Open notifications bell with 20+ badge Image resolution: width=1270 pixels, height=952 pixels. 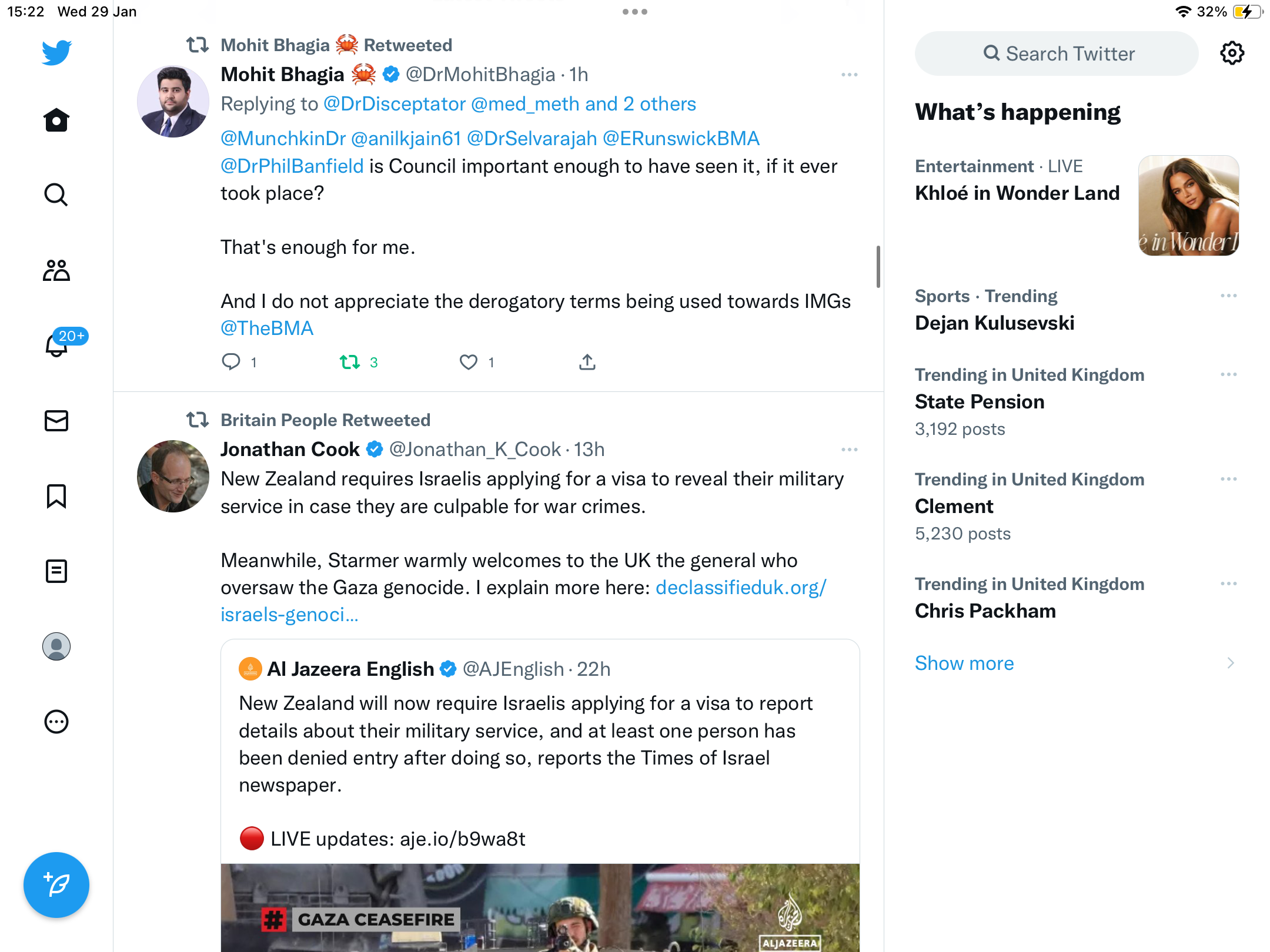pyautogui.click(x=56, y=344)
